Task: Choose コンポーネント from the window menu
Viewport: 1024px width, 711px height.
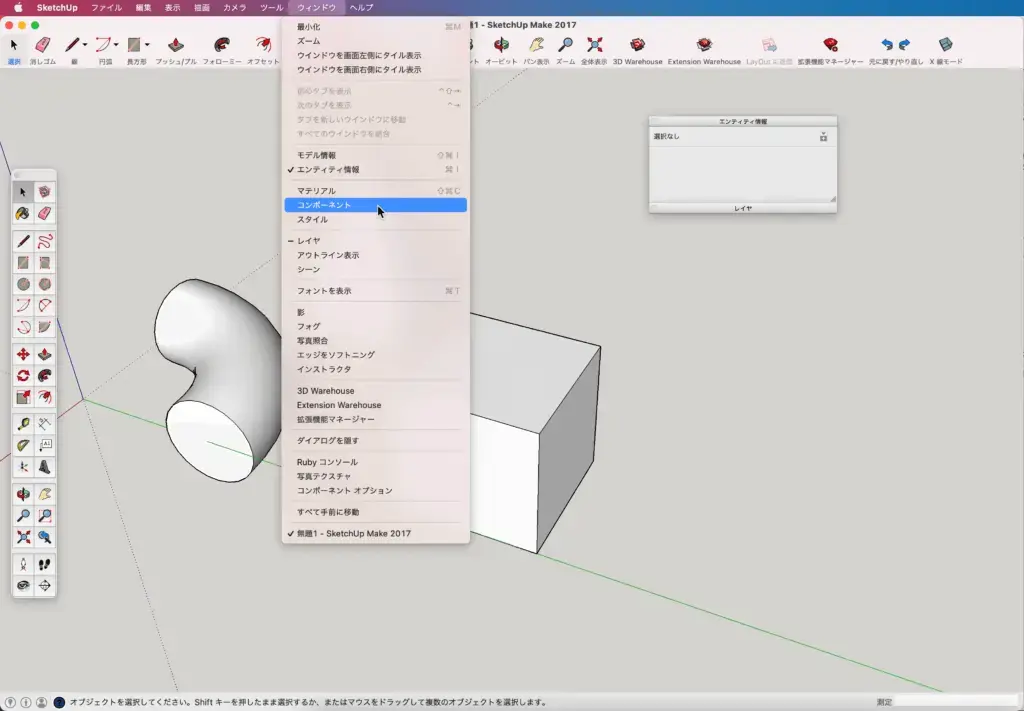Action: [x=376, y=205]
